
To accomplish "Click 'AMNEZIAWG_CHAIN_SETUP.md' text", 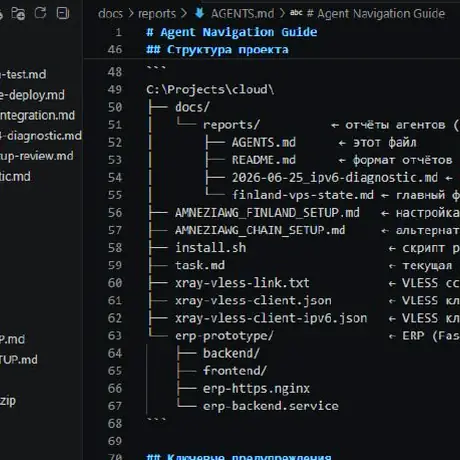I will tap(260, 230).
